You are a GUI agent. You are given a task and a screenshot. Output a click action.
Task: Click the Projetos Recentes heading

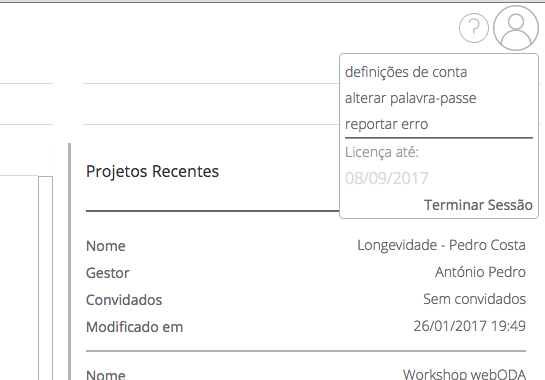pyautogui.click(x=152, y=171)
